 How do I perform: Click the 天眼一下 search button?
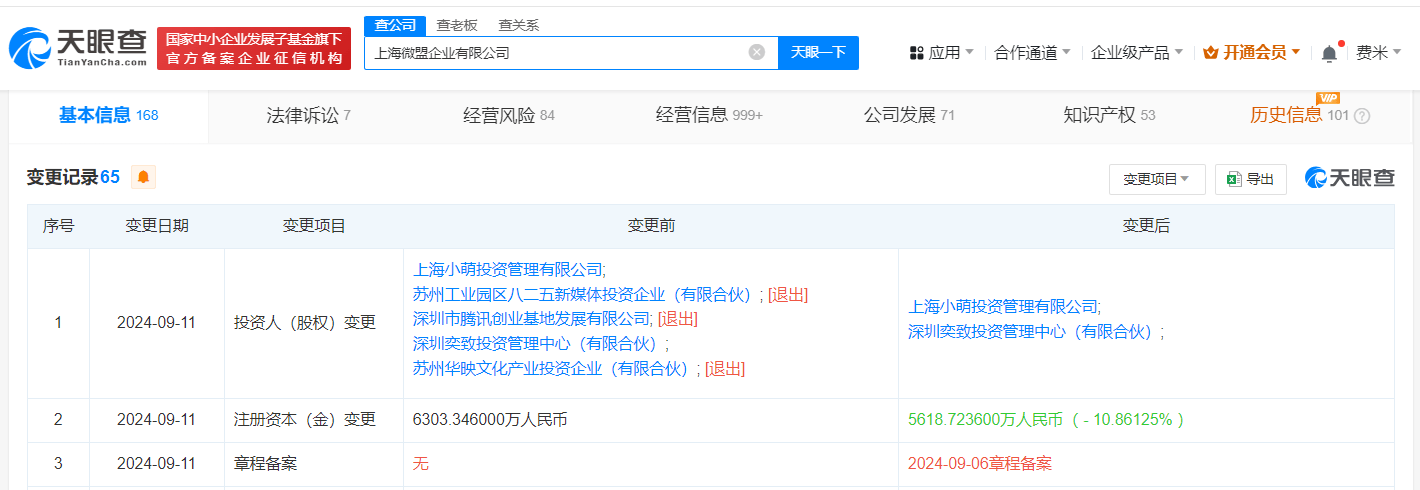point(818,52)
